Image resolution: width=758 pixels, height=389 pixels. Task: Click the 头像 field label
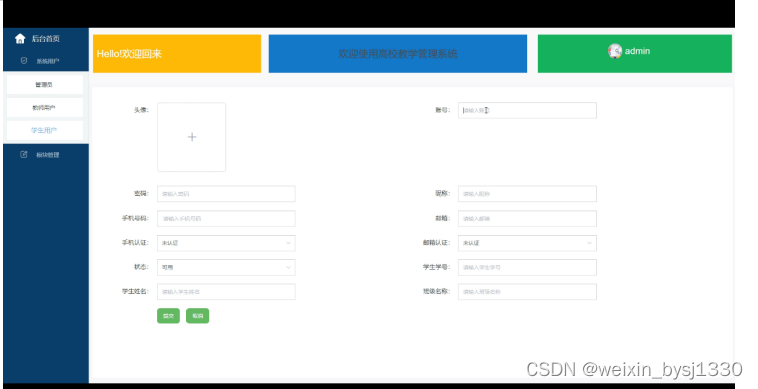pyautogui.click(x=141, y=110)
